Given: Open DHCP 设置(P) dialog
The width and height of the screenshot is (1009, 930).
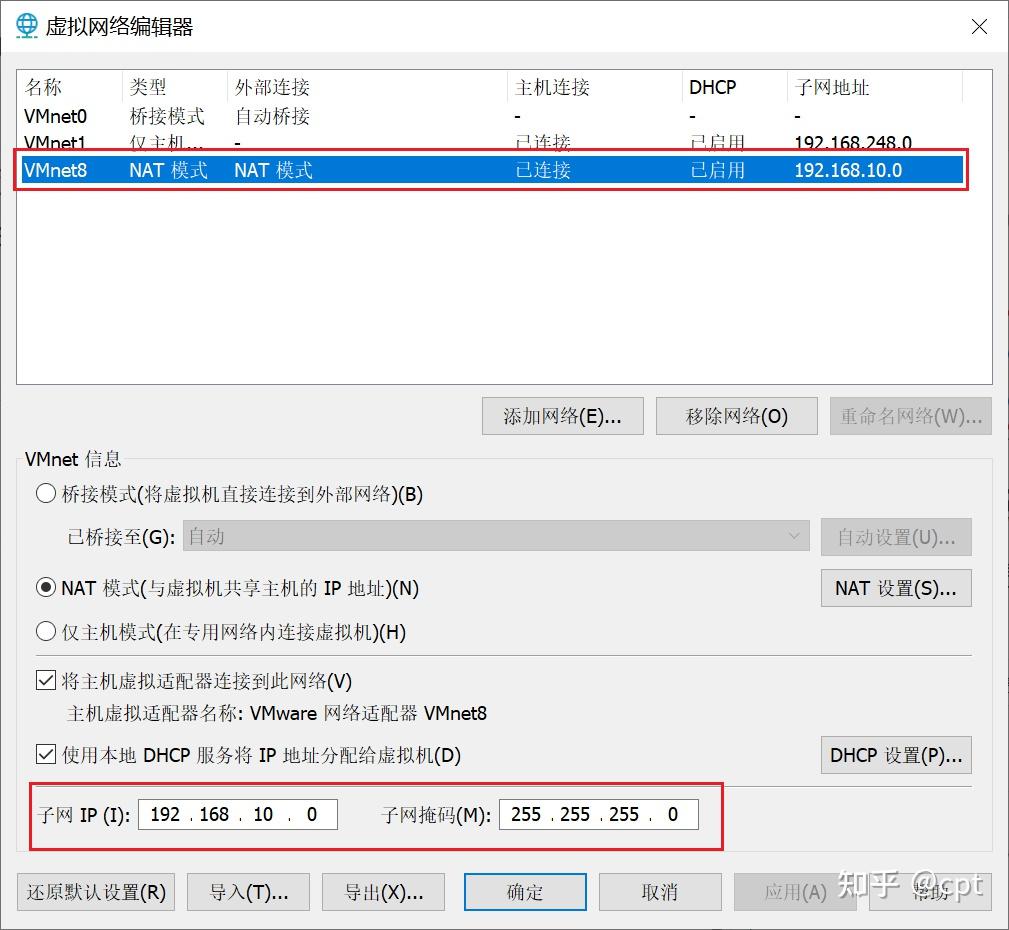Looking at the screenshot, I should pyautogui.click(x=896, y=755).
